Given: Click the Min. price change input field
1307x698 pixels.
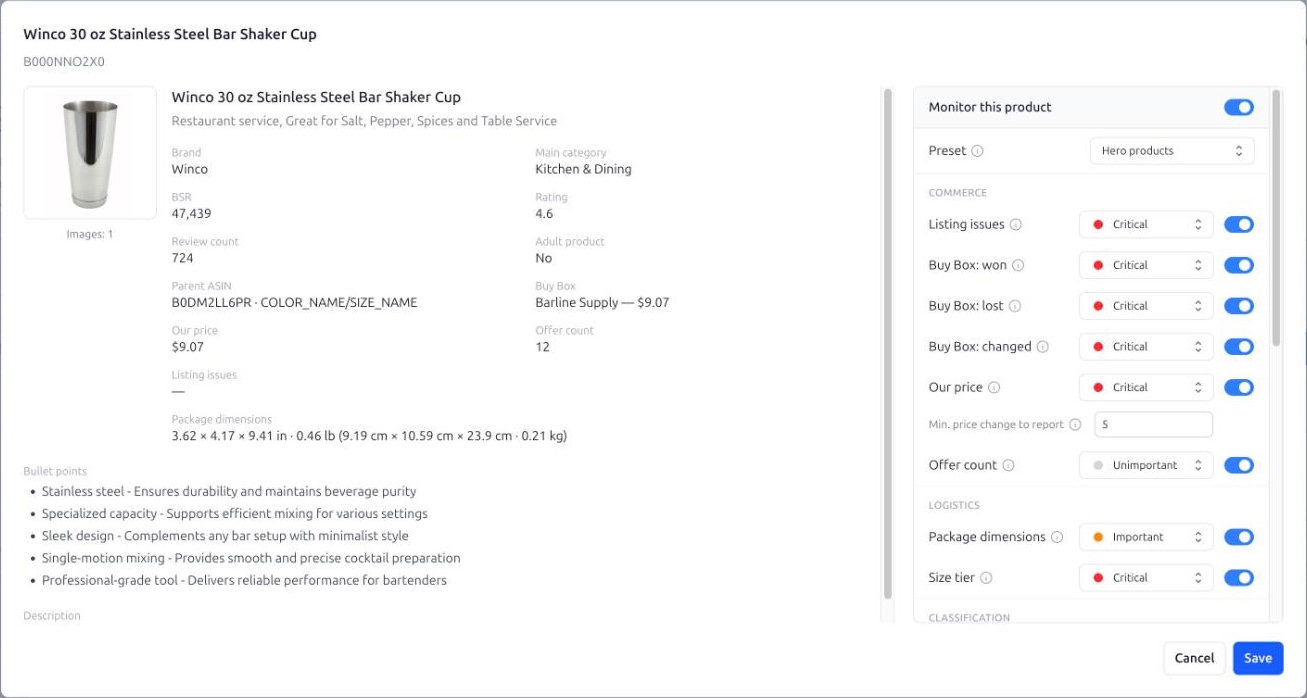Looking at the screenshot, I should pos(1153,425).
